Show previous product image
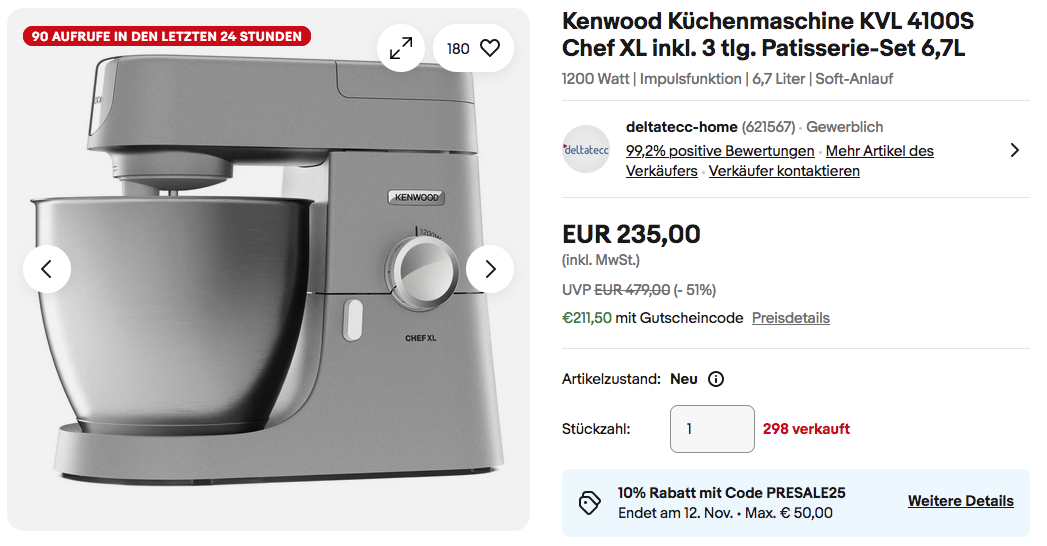1047x546 pixels. pos(47,269)
